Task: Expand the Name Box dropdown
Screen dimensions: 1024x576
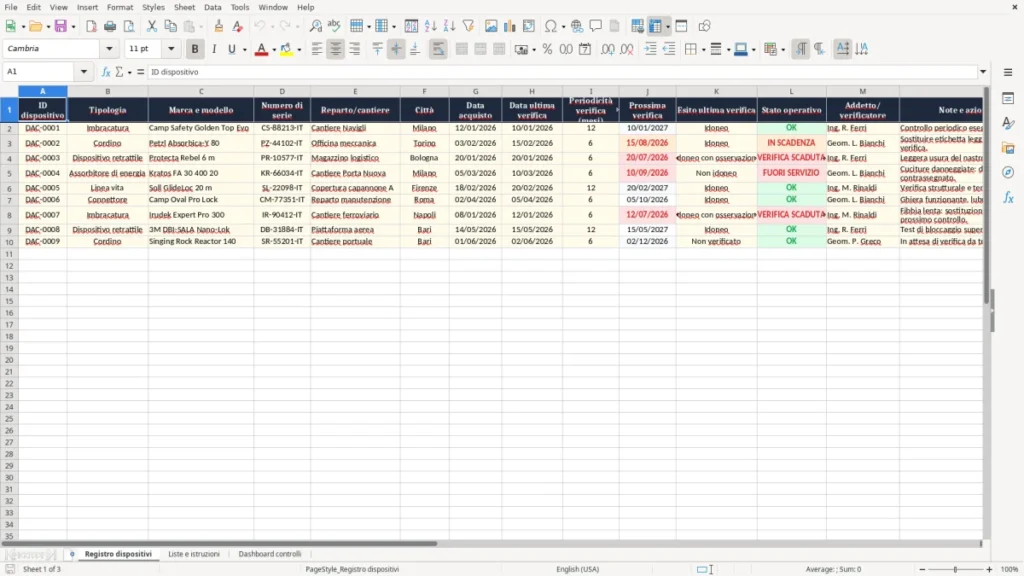Action: pos(84,72)
